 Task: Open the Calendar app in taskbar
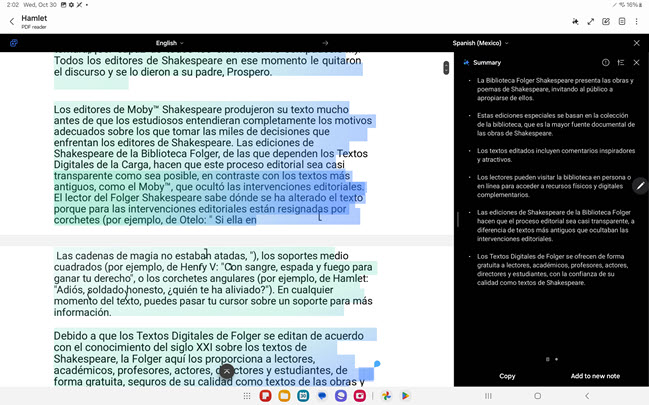click(x=303, y=396)
